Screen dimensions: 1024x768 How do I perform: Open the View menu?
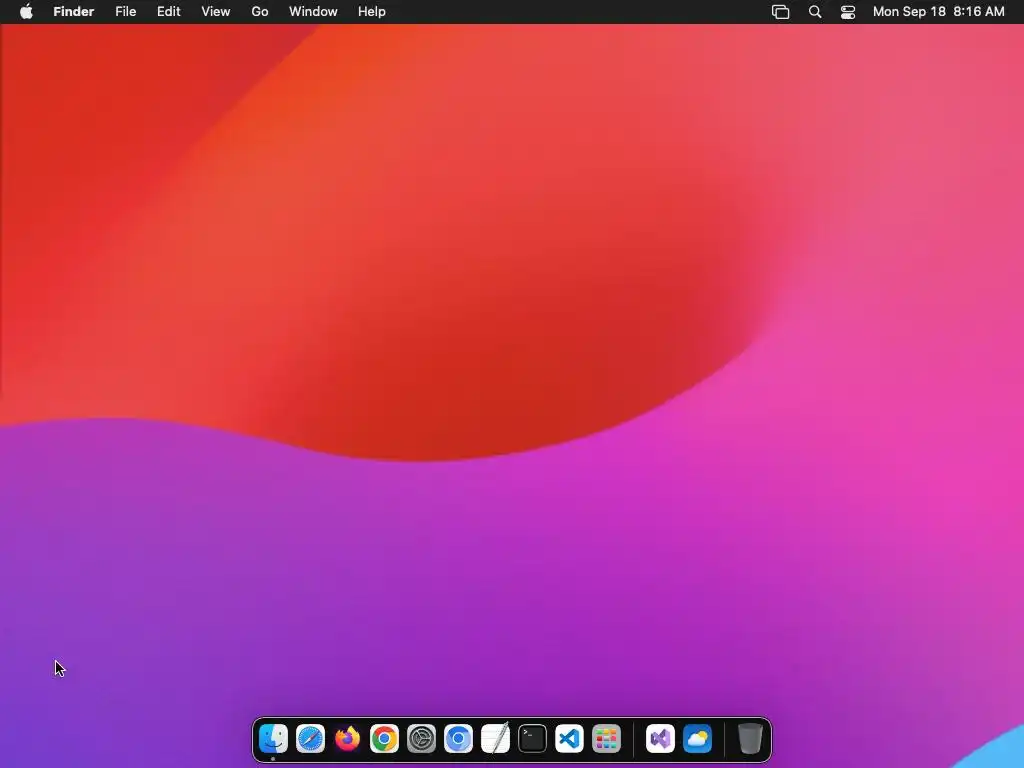pyautogui.click(x=216, y=12)
